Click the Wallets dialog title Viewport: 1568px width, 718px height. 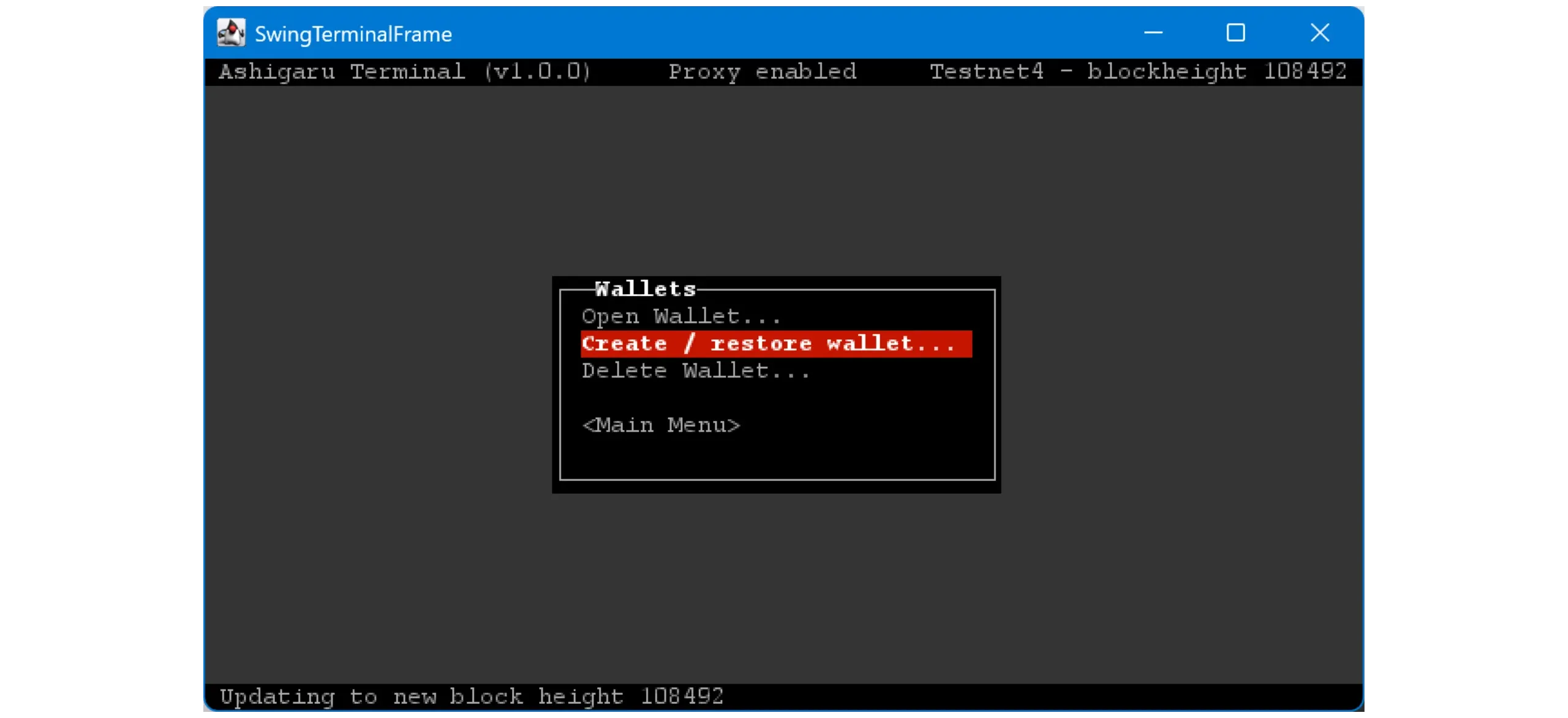[646, 289]
